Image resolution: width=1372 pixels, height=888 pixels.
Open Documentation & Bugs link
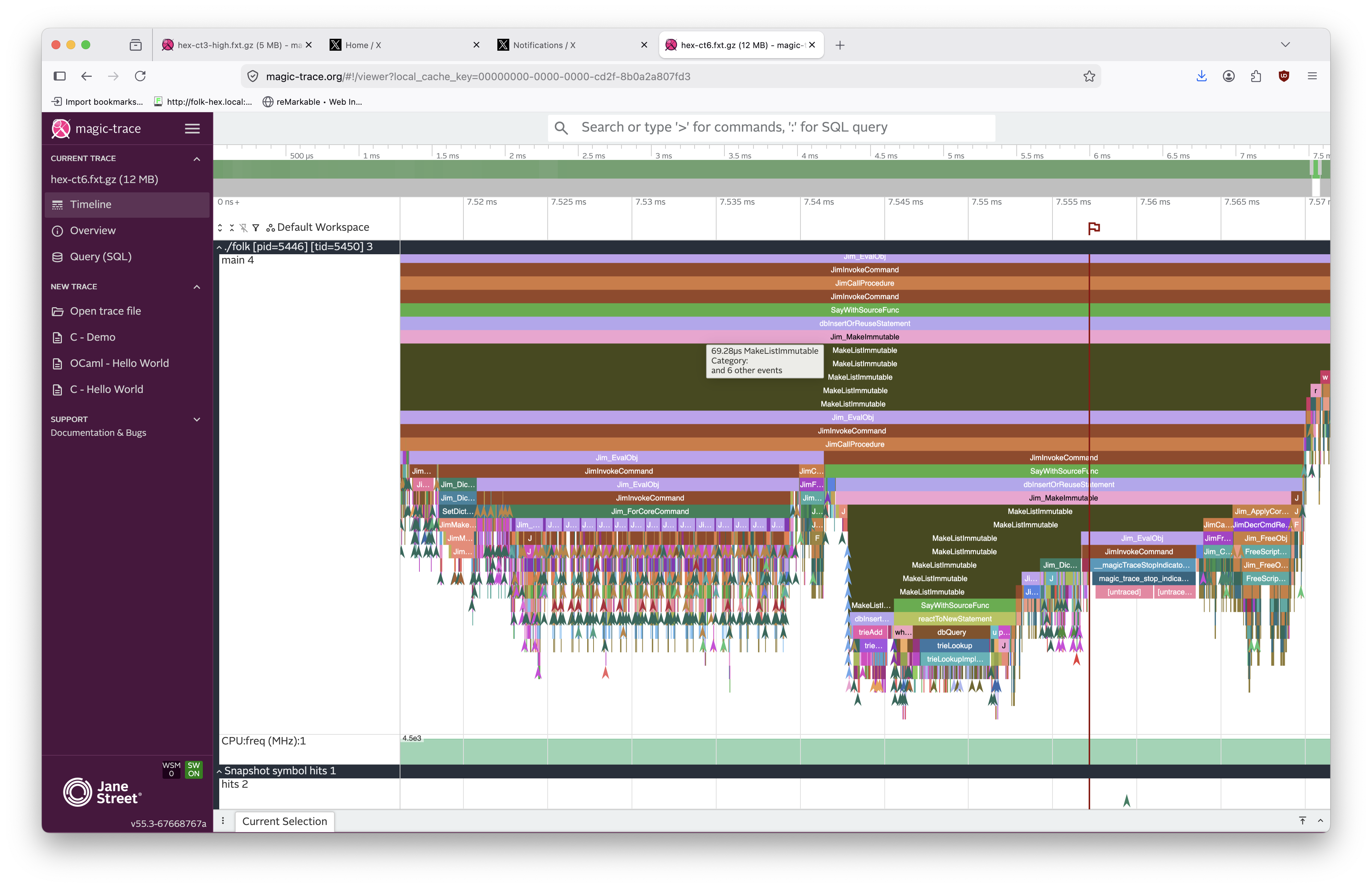(98, 433)
